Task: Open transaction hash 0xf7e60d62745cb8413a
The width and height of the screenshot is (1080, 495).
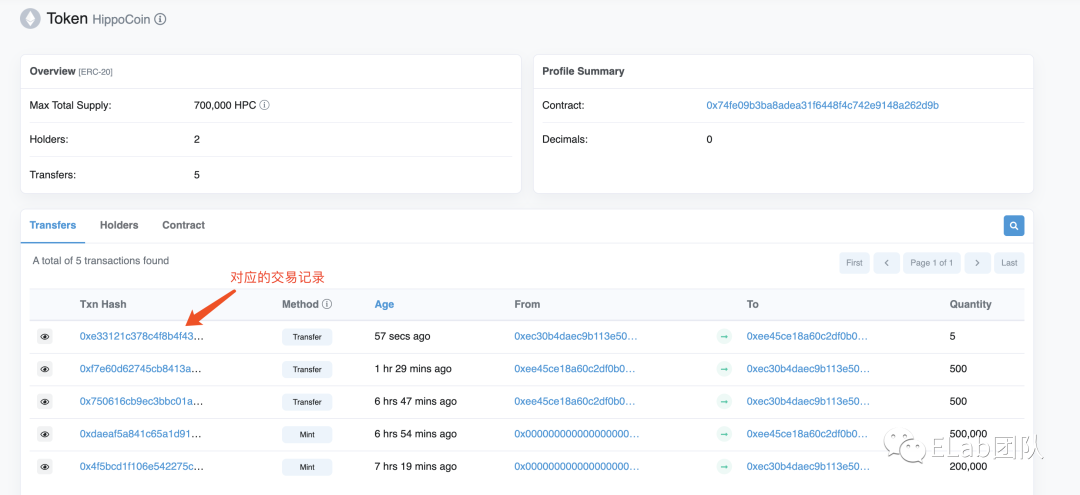Action: click(x=141, y=369)
